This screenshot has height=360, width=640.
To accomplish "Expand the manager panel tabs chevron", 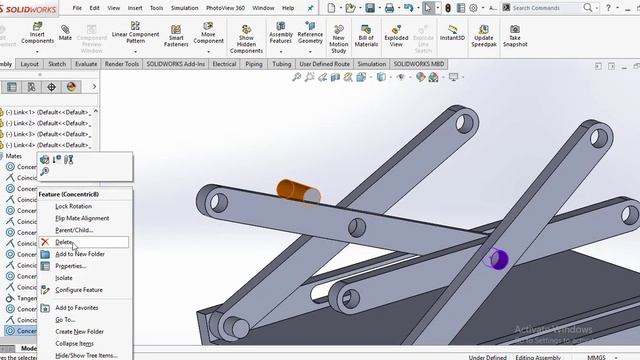I will pos(94,87).
